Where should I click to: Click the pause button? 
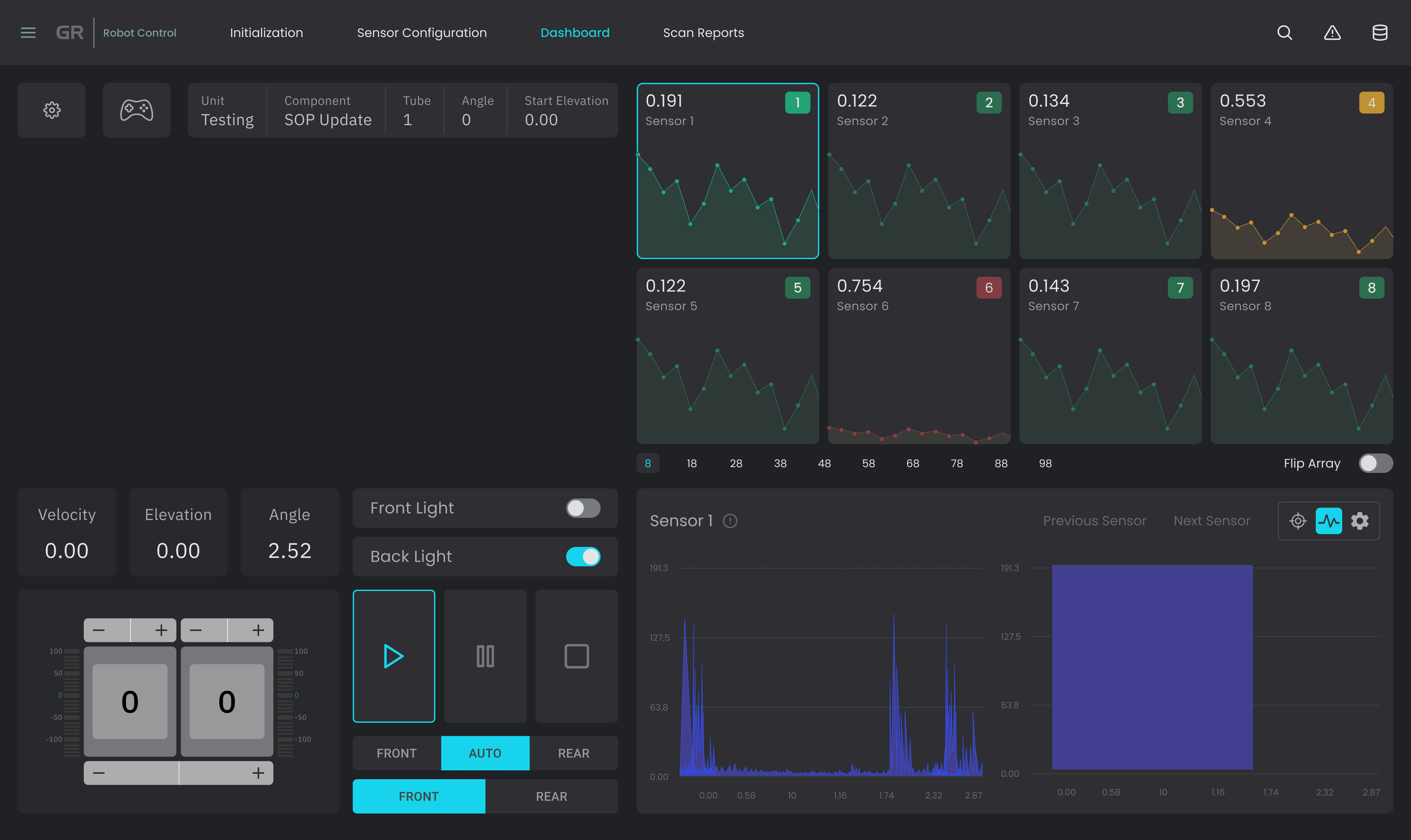click(x=485, y=656)
